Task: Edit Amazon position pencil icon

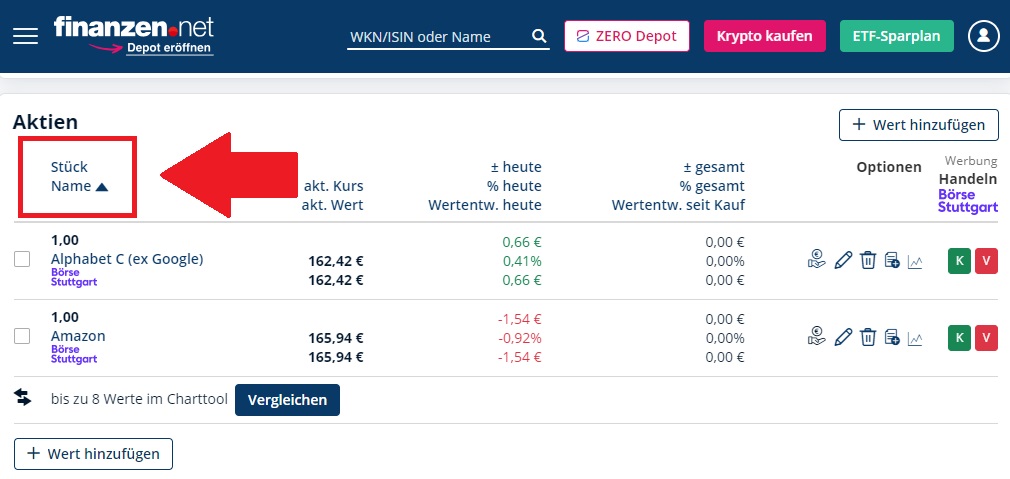Action: 843,337
